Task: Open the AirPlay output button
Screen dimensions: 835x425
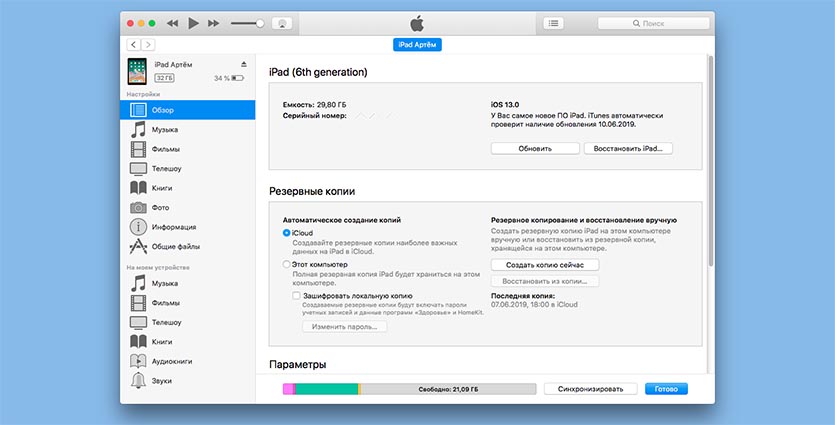Action: tap(282, 23)
